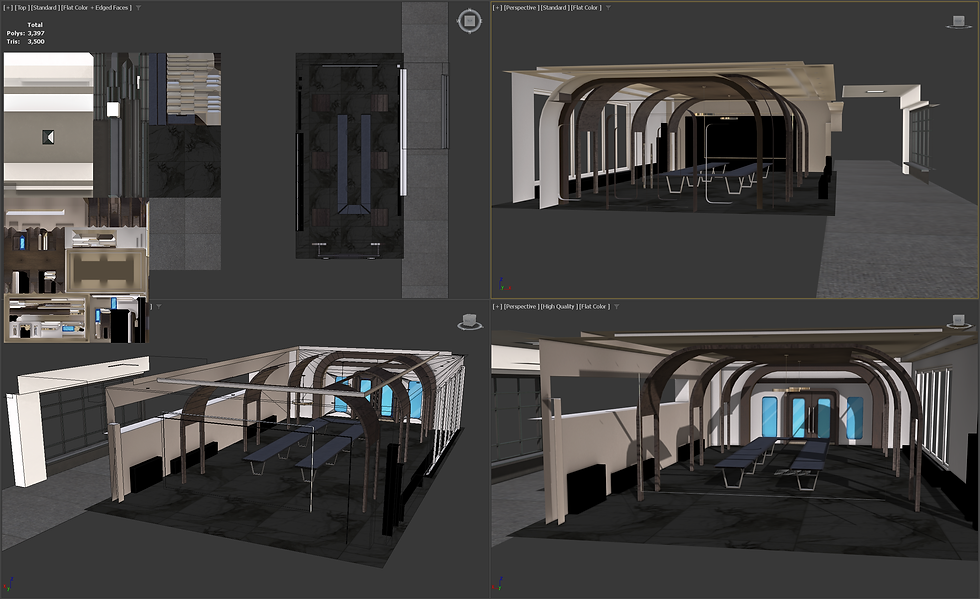
Task: Open [Flat Color] menu in High Quality viewport
Action: [594, 306]
